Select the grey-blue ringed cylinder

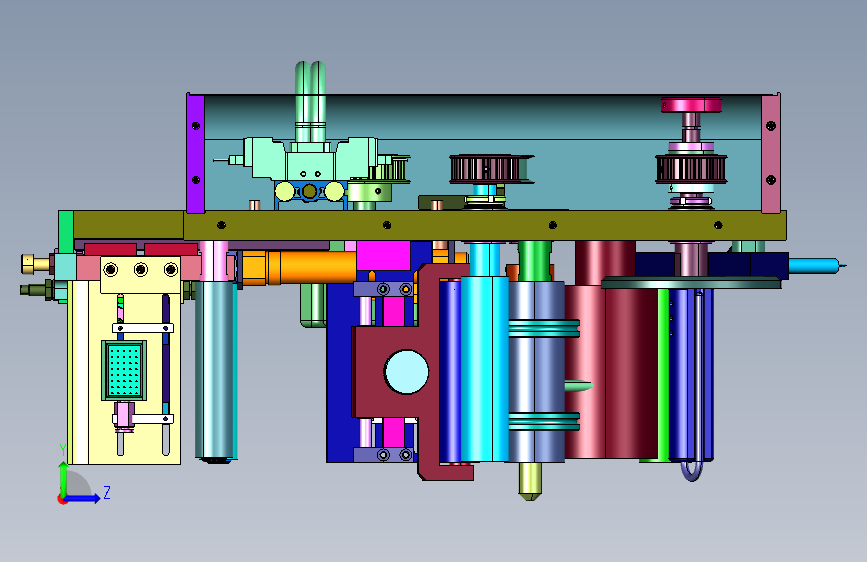pos(536,372)
